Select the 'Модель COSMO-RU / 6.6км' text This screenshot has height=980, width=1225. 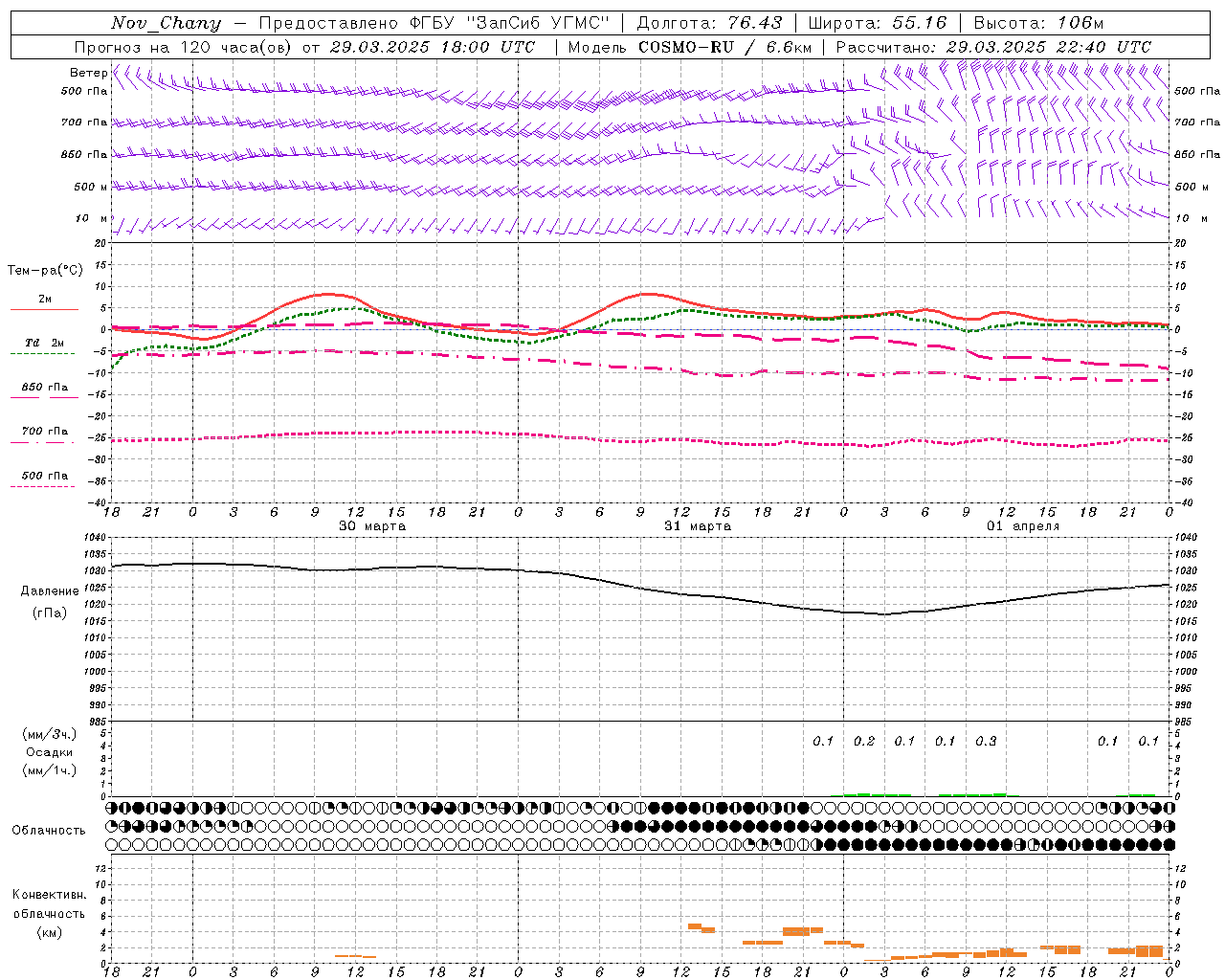pos(690,47)
